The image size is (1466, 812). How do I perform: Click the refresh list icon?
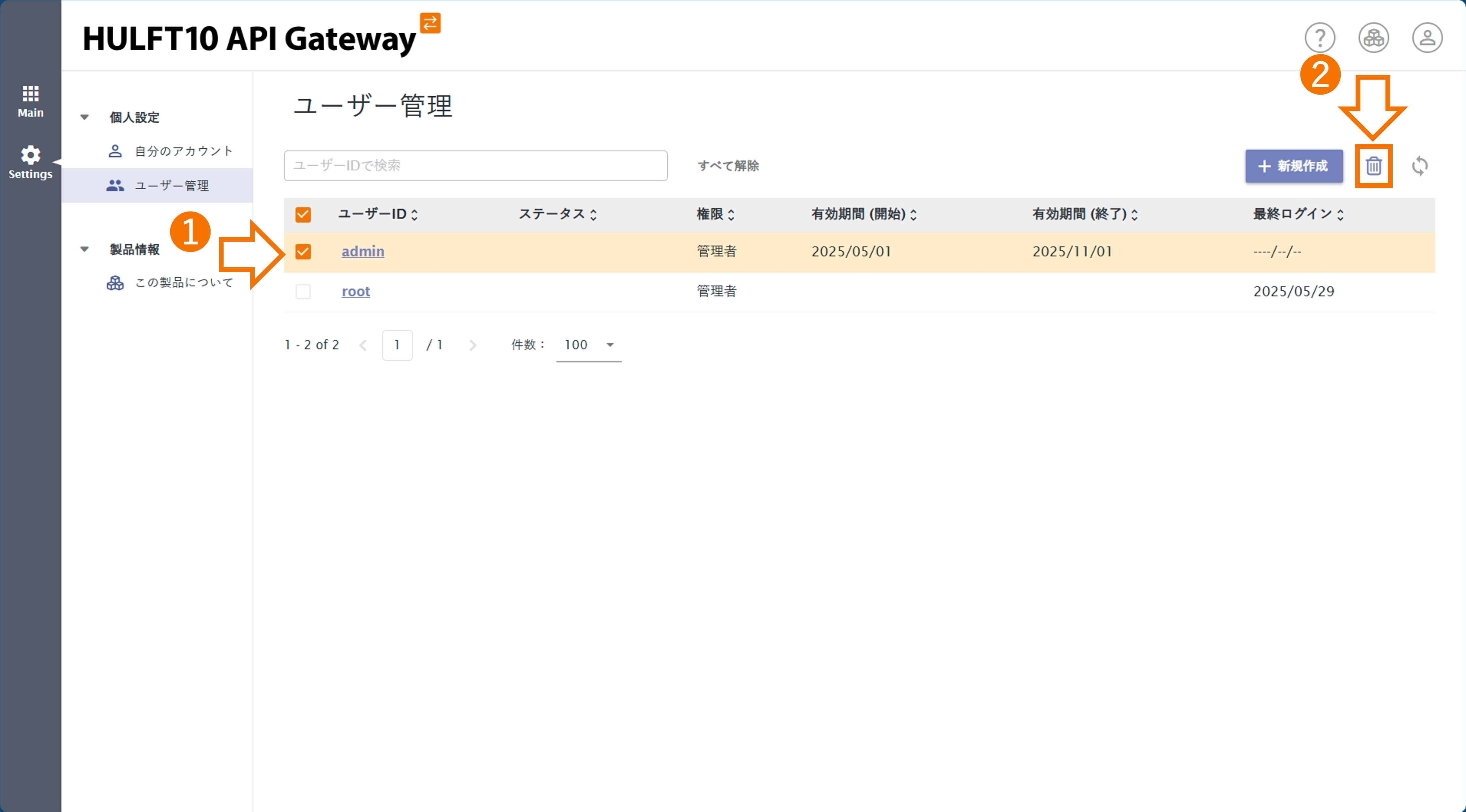coord(1419,166)
